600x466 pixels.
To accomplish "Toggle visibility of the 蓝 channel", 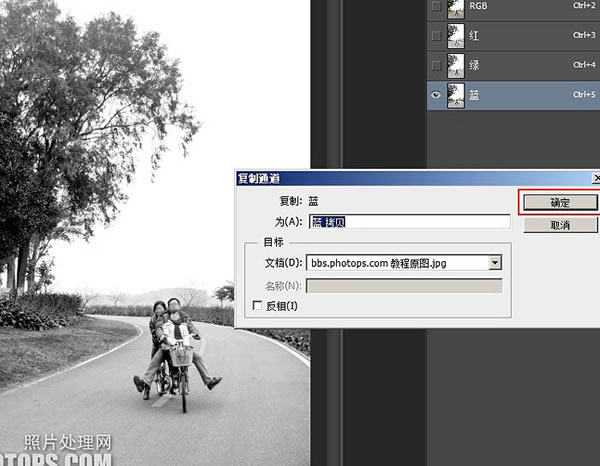I will pyautogui.click(x=436, y=95).
